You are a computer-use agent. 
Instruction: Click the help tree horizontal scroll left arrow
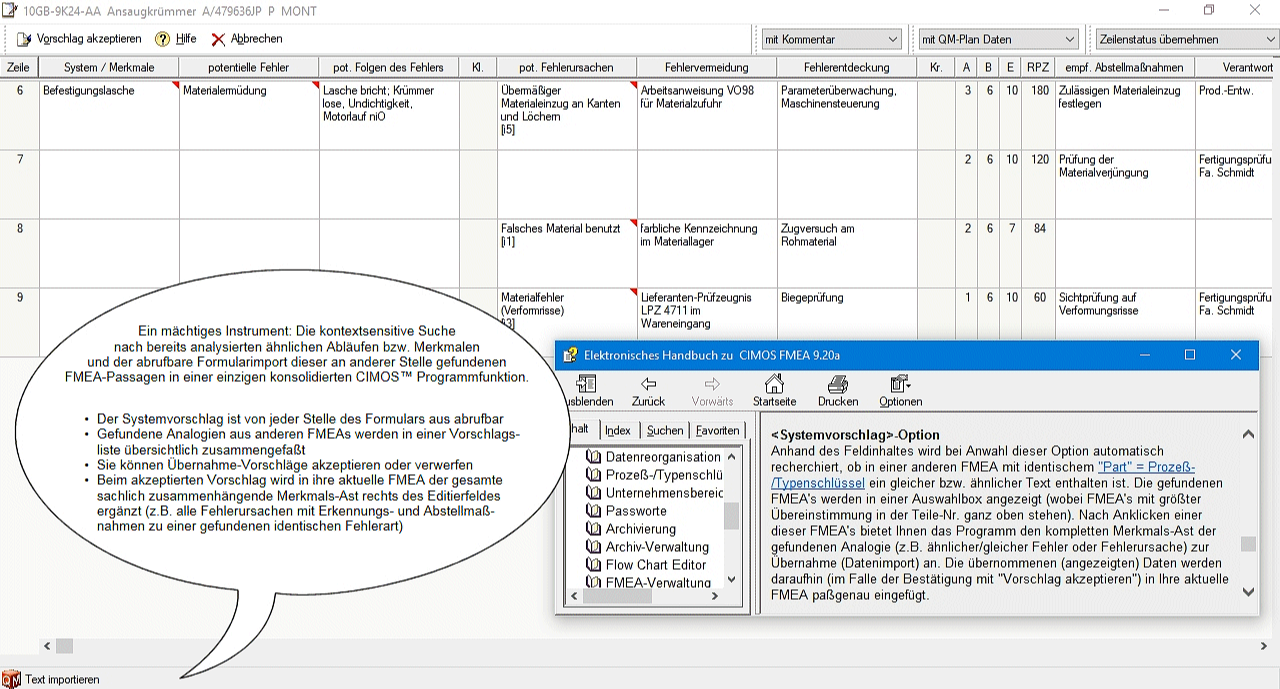573,596
